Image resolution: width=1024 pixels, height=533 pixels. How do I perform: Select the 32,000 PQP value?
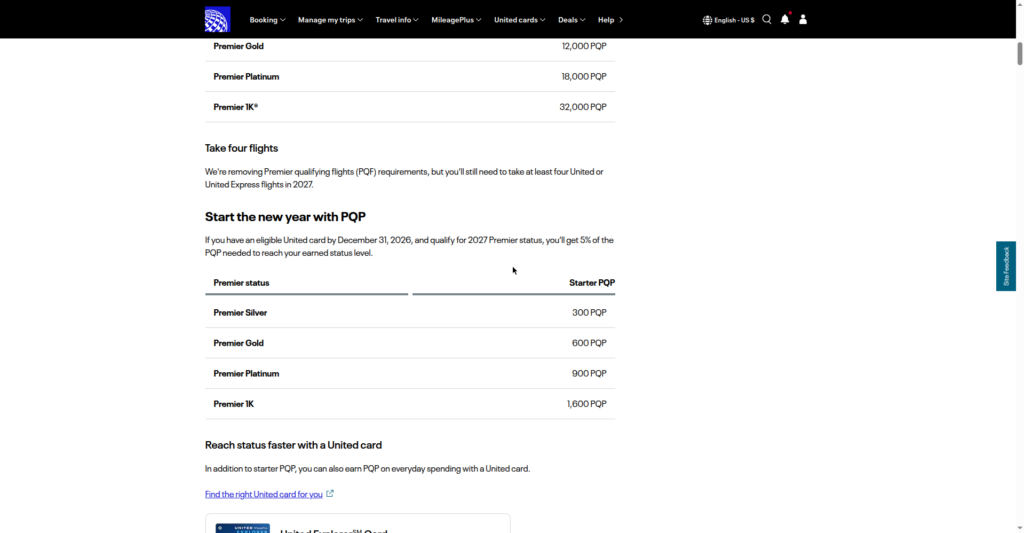coord(583,106)
